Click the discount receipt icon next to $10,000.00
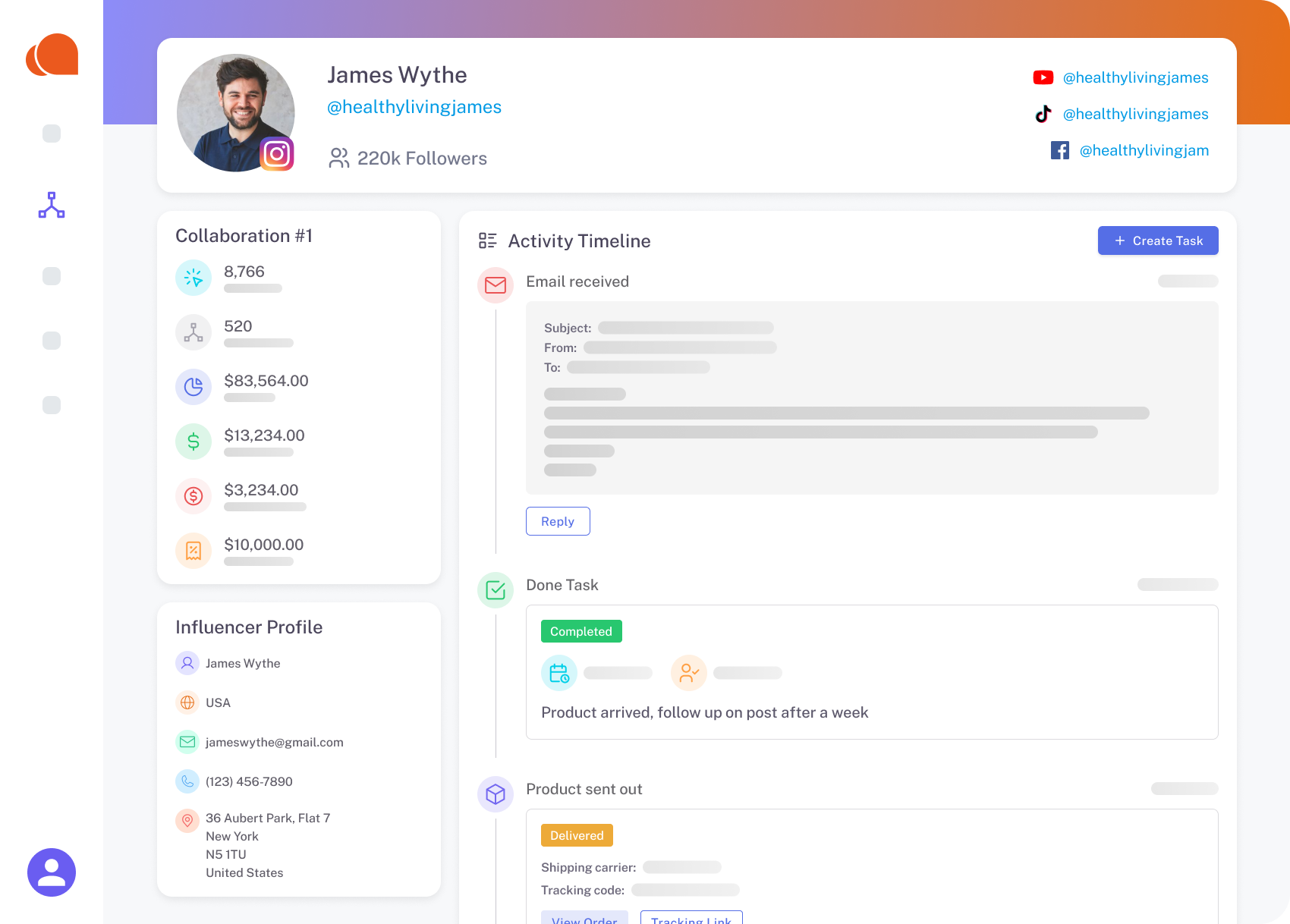This screenshot has height=924, width=1290. coord(193,551)
